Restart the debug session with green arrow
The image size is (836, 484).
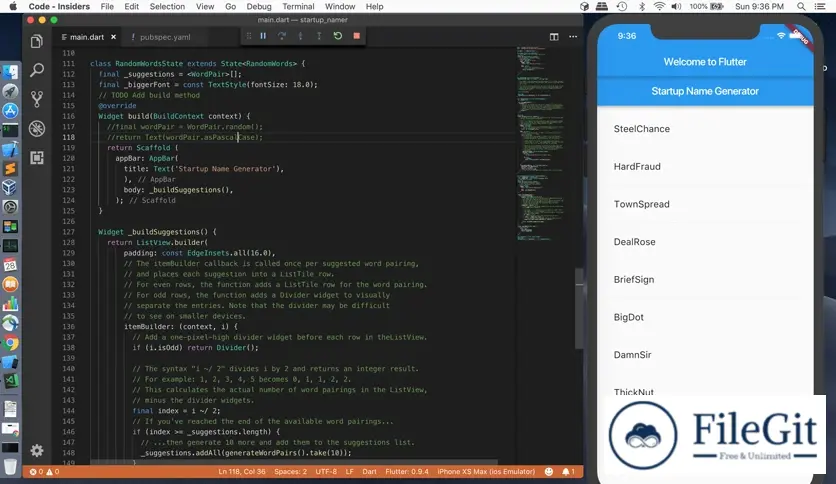337,36
